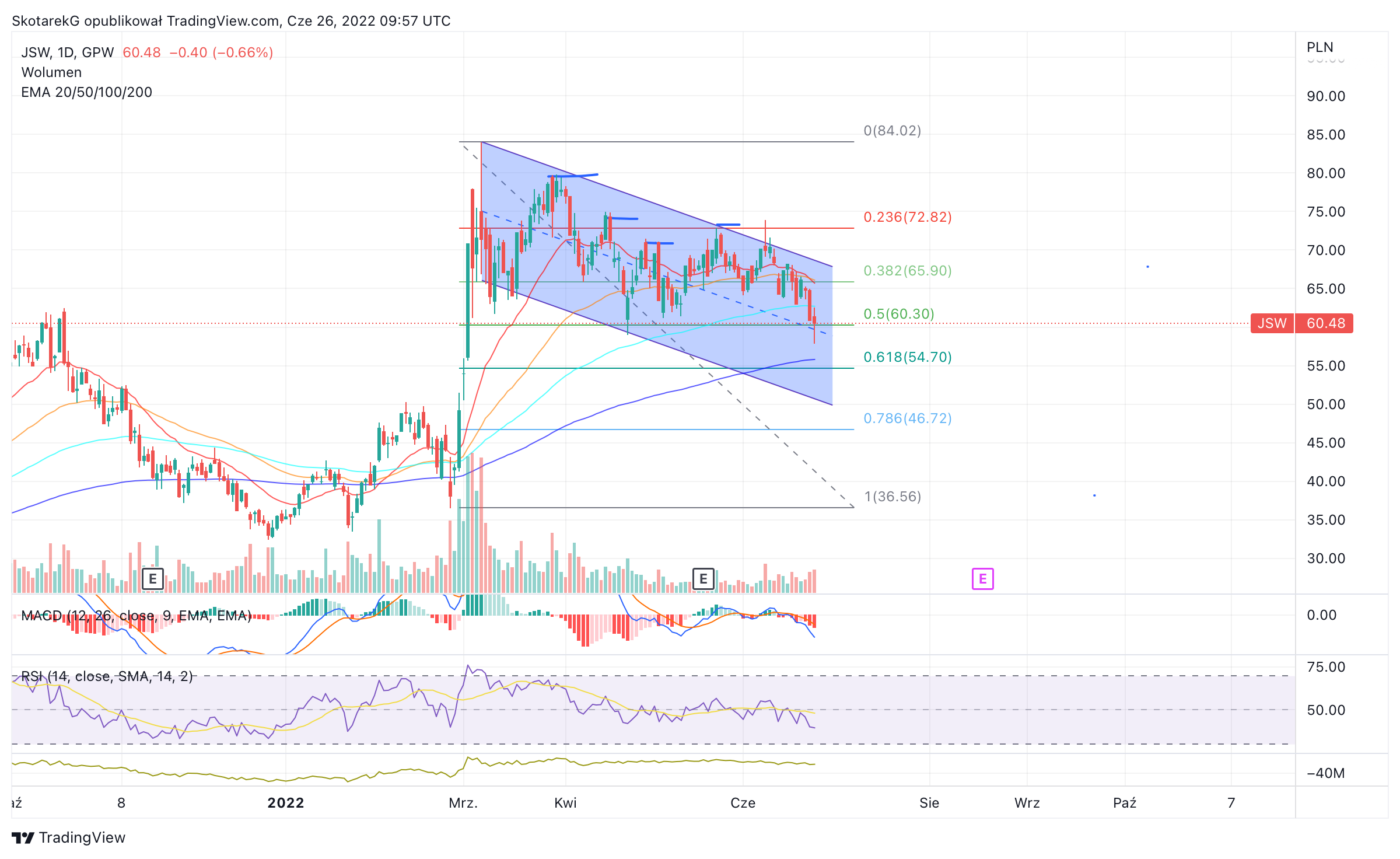Select the Wolumen indicator label
This screenshot has height=859, width=1400.
(x=51, y=72)
